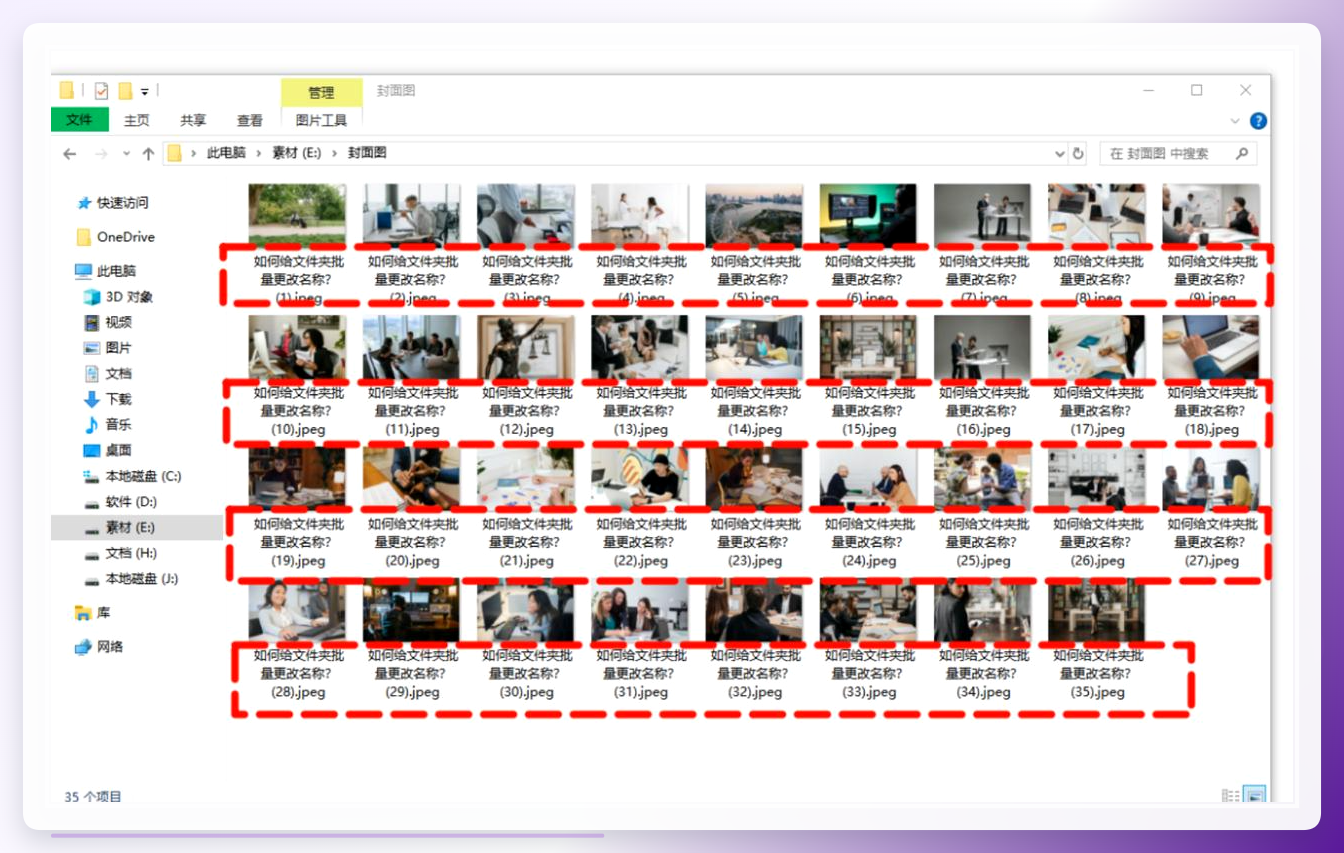Select 本地磁盘 (J:) in the sidebar
The height and width of the screenshot is (853, 1344).
(x=131, y=579)
